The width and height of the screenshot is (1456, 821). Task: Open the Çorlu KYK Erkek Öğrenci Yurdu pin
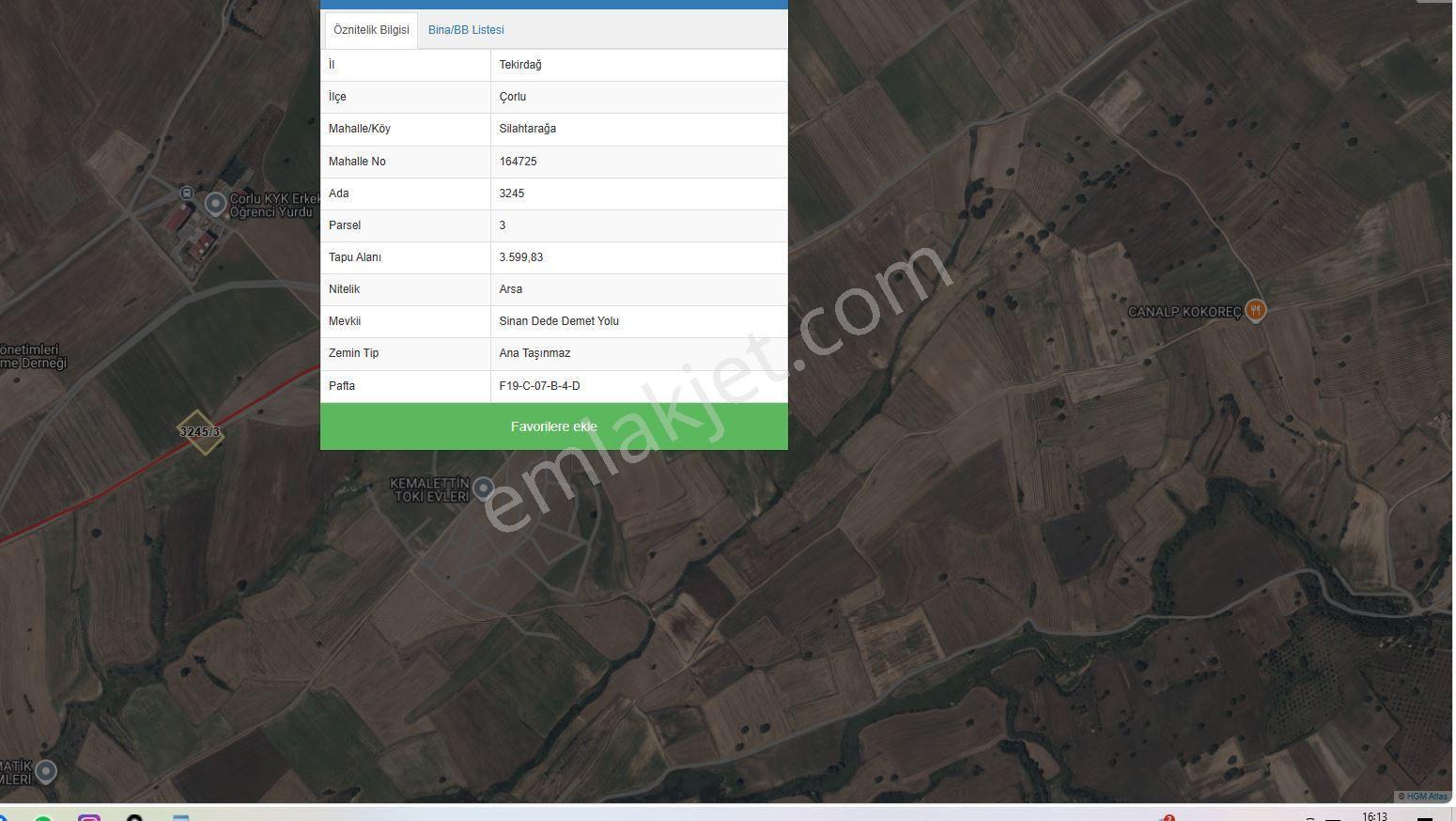pyautogui.click(x=216, y=203)
